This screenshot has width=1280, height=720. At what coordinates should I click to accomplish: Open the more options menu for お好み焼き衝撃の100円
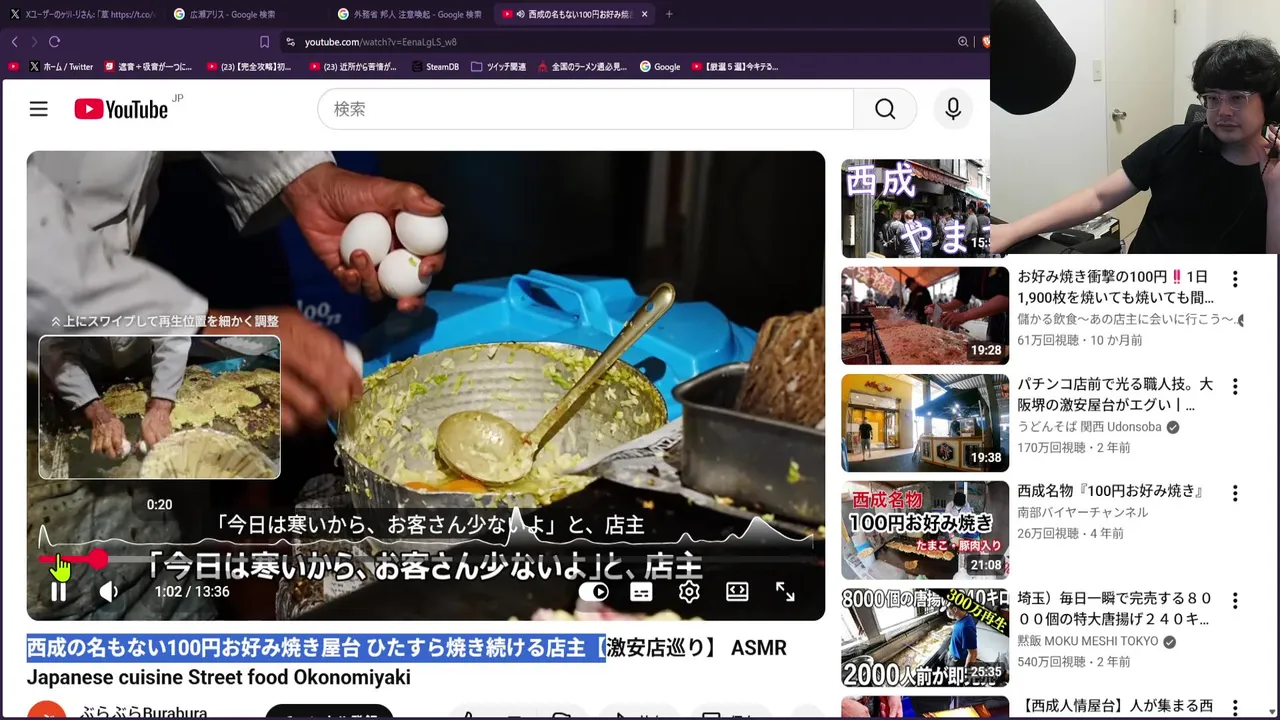[1235, 279]
